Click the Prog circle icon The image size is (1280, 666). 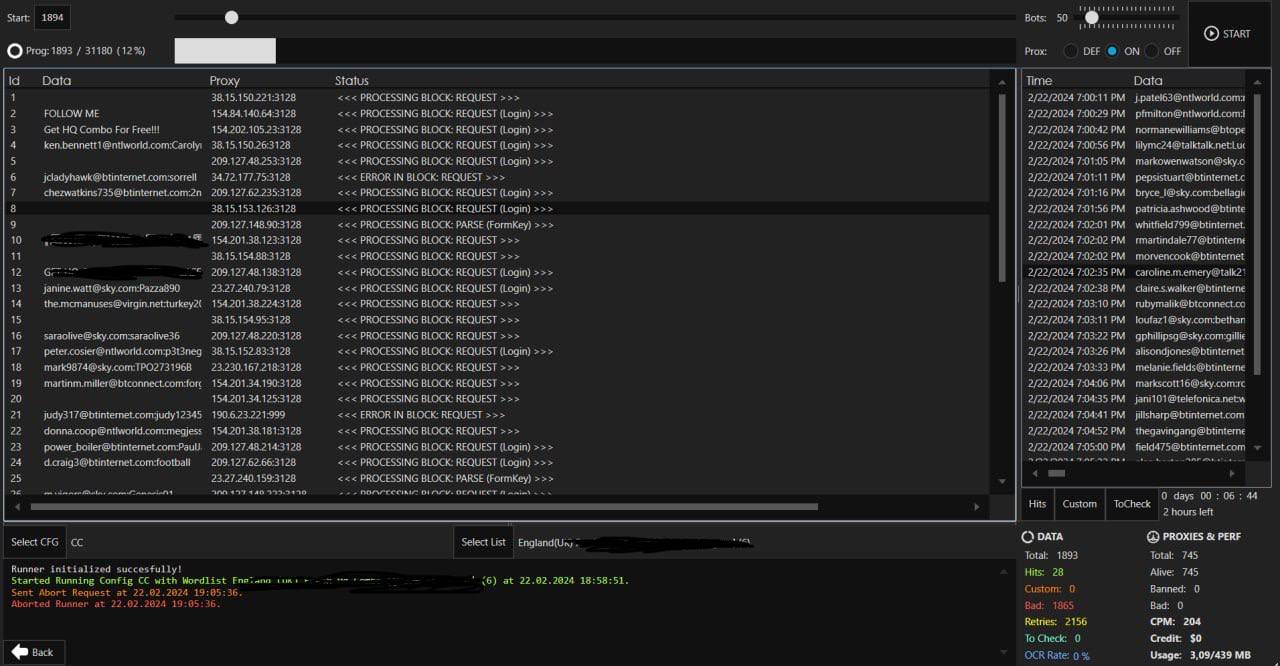15,50
